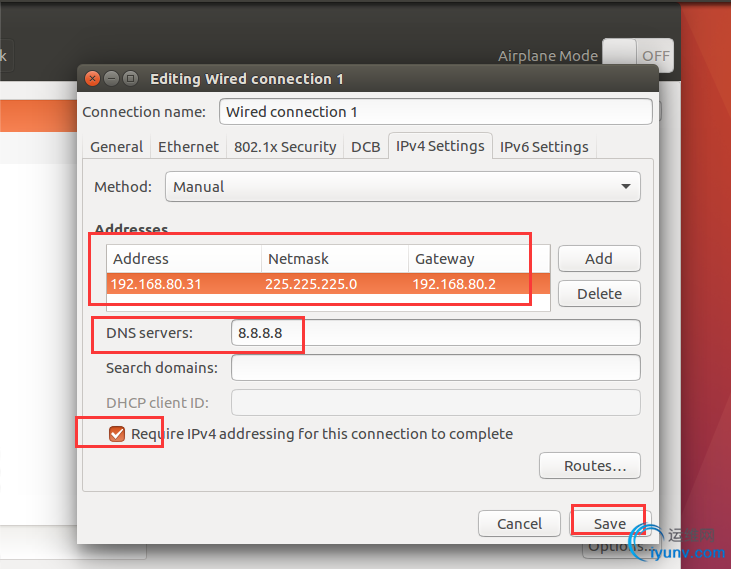Click the Delete address button
The height and width of the screenshot is (569, 731).
tap(599, 294)
